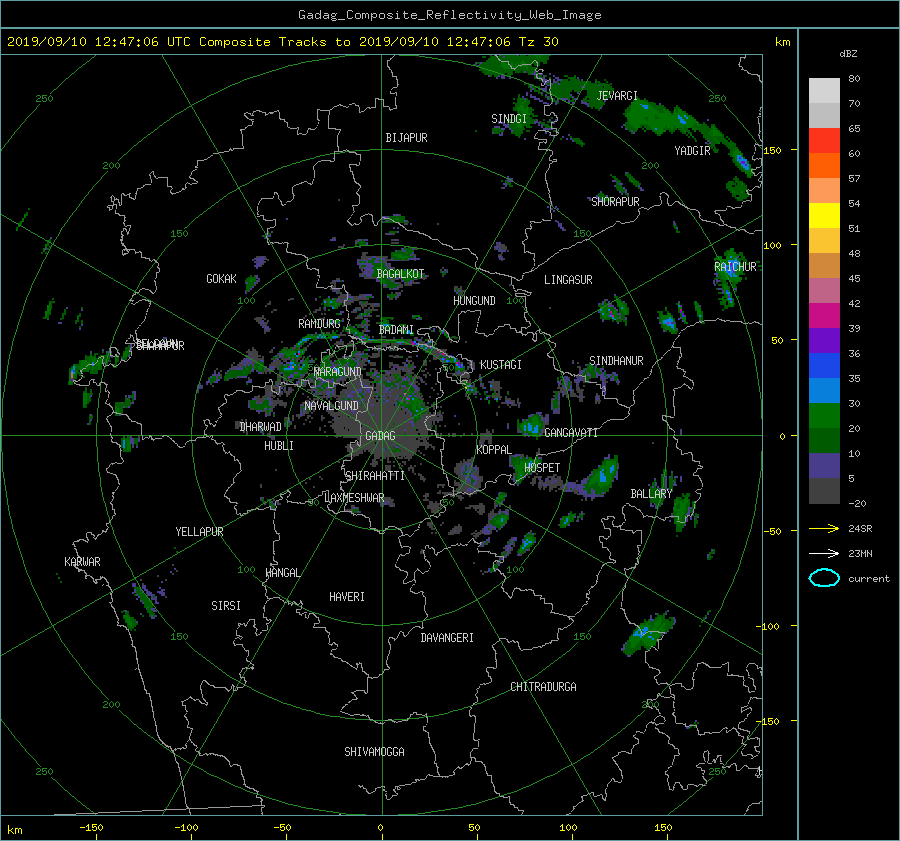The width and height of the screenshot is (900, 841).
Task: Click the SINDHANUR label
Action: 616,361
